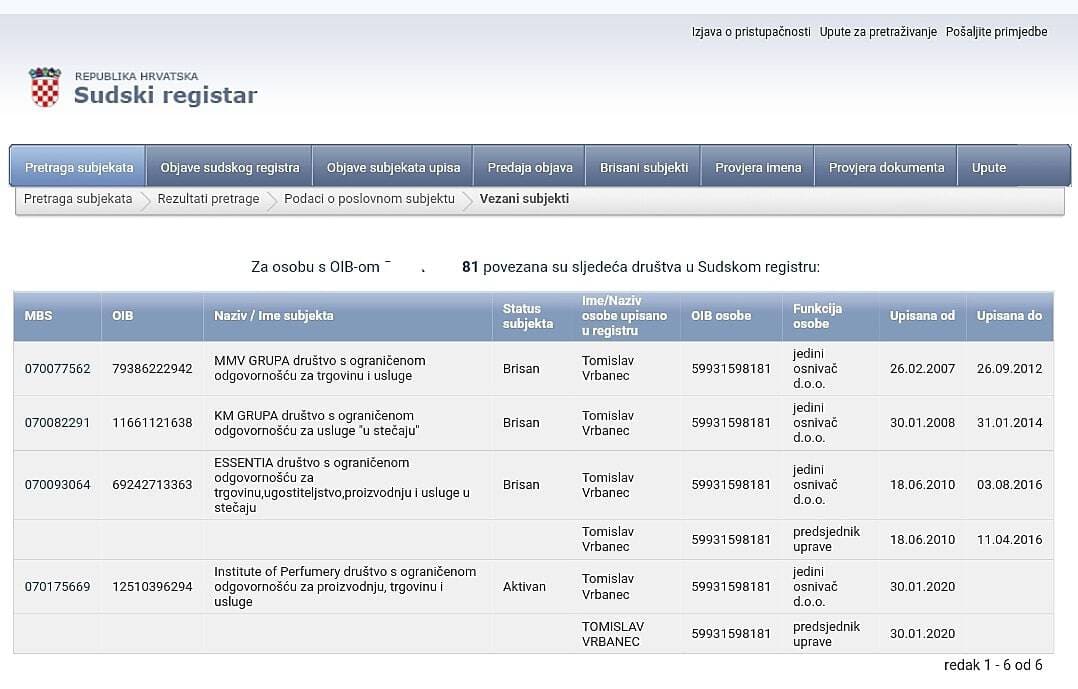Open the Provjera imena tab
Screen dimensions: 1078x689
click(758, 167)
